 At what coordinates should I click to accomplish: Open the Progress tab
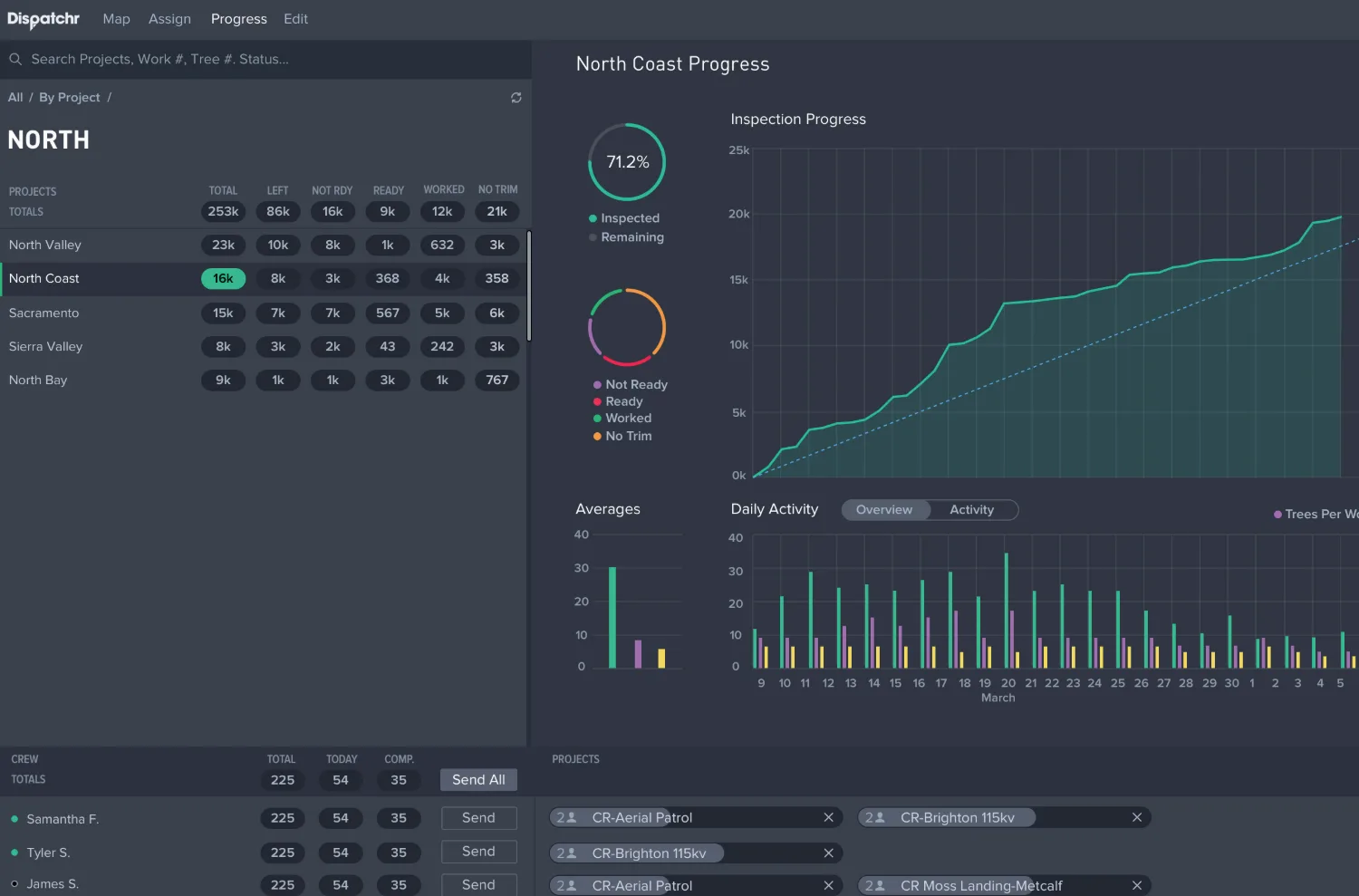[x=239, y=19]
